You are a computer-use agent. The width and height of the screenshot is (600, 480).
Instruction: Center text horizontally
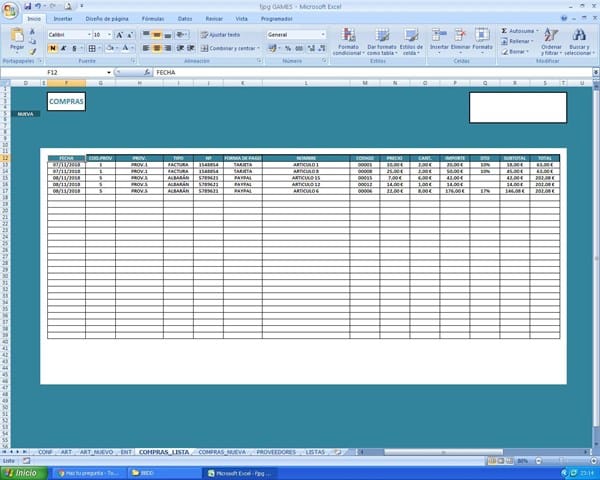coord(157,48)
